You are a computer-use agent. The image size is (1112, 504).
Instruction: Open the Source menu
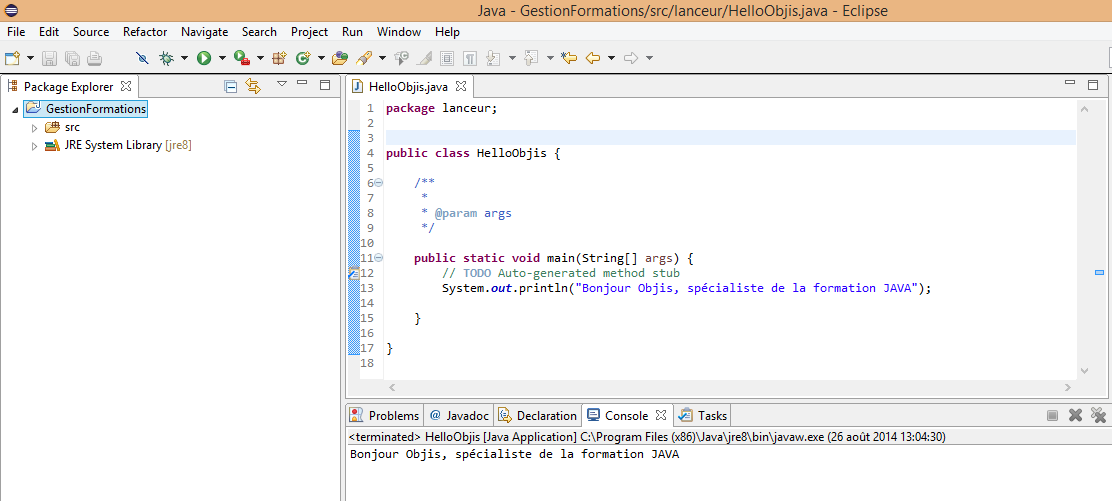tap(91, 32)
